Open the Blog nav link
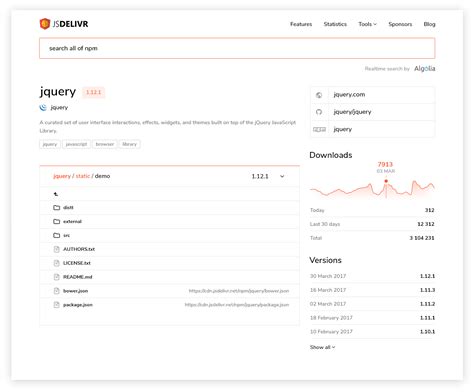Screen dimensions: 474x392 429,24
